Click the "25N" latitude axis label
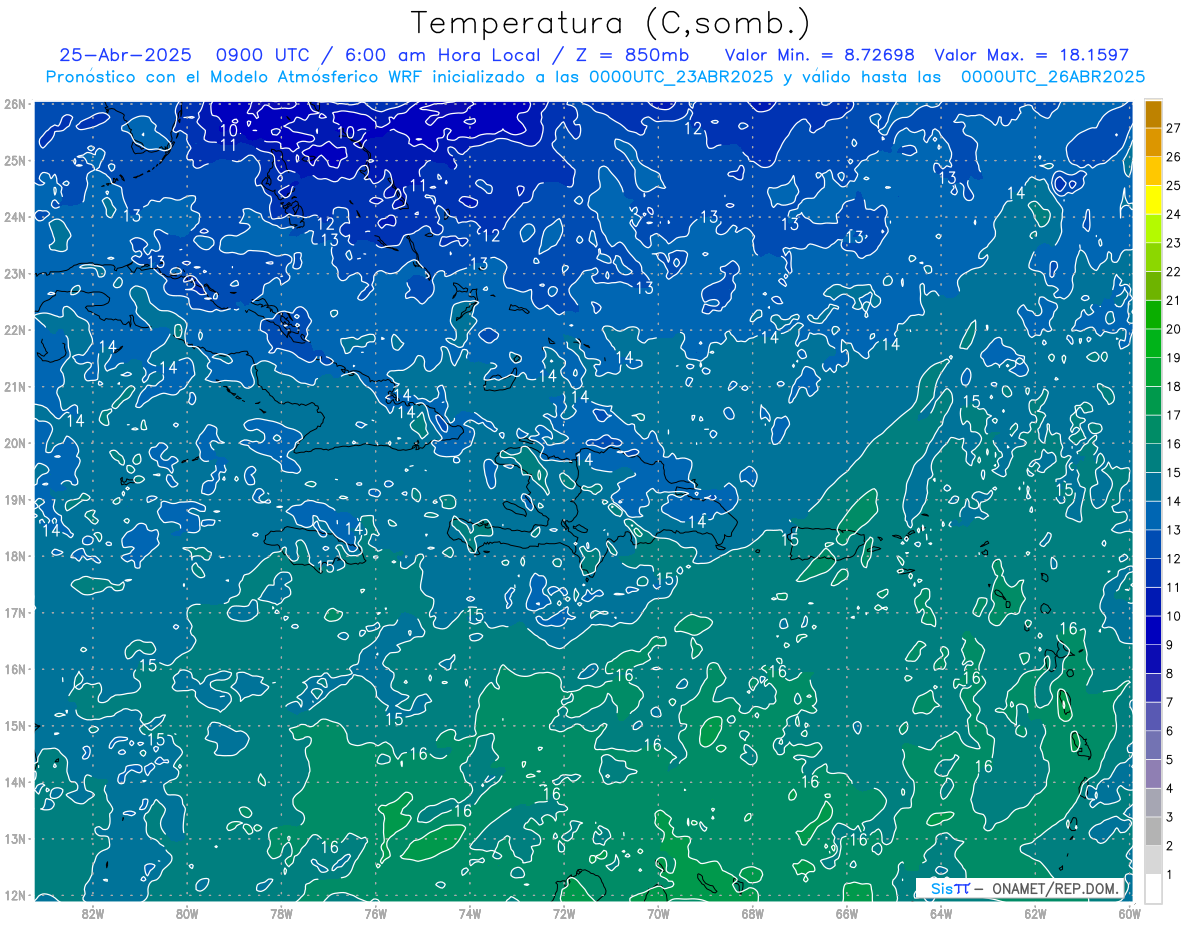The height and width of the screenshot is (927, 1200). (15, 160)
